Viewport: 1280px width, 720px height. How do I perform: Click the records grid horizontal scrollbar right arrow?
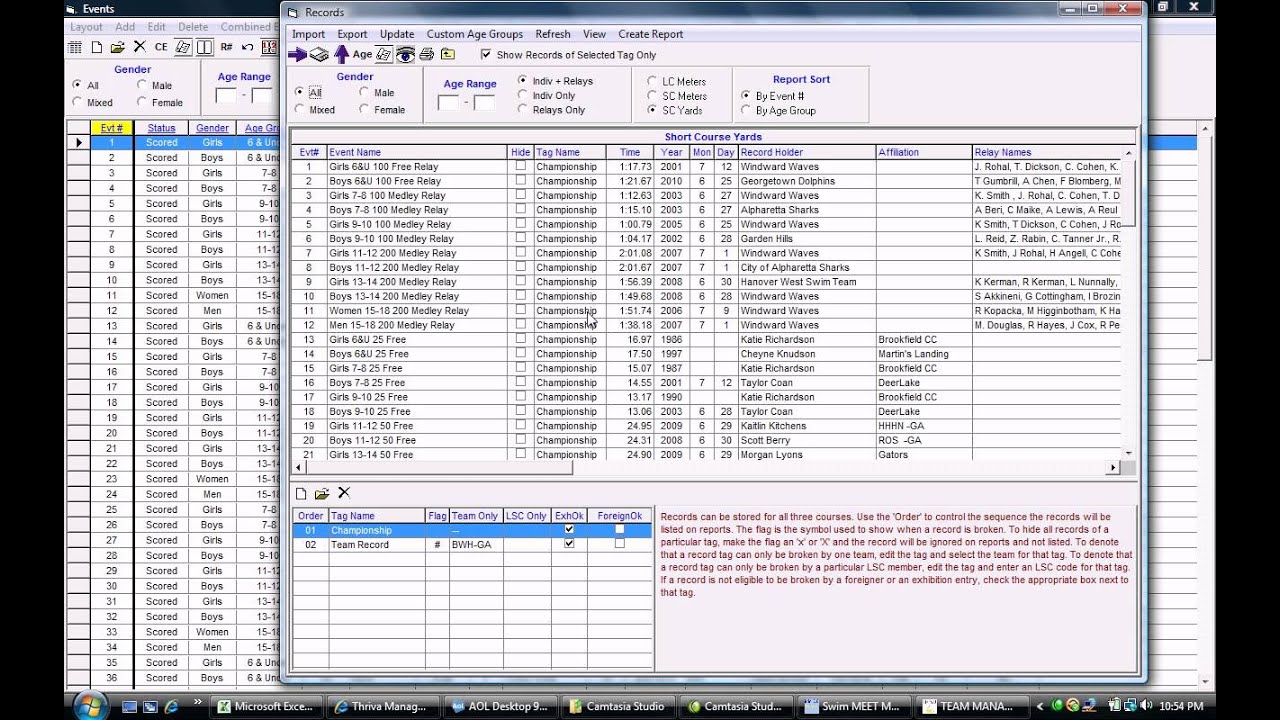[1112, 467]
